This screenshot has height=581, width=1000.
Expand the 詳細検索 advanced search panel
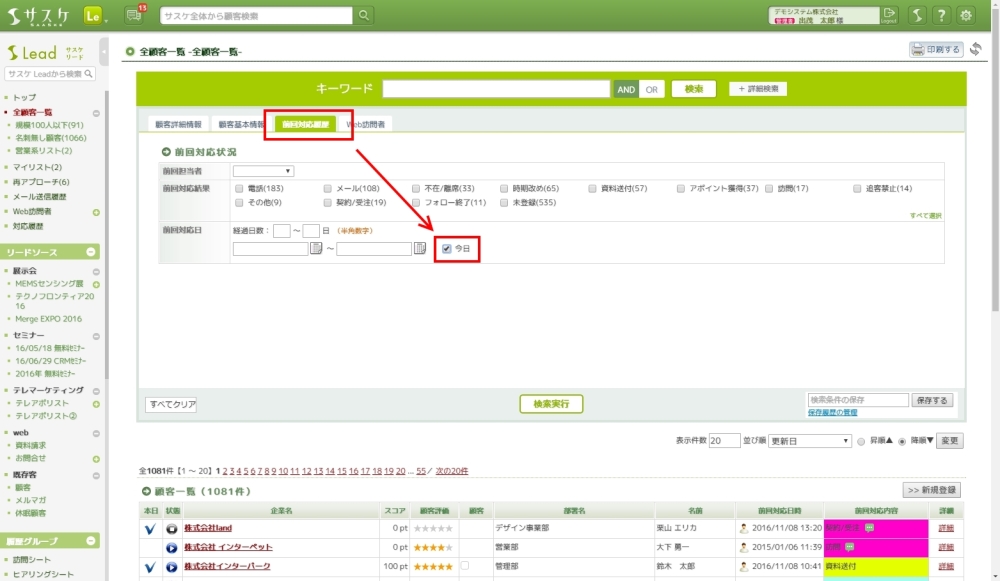[x=757, y=89]
